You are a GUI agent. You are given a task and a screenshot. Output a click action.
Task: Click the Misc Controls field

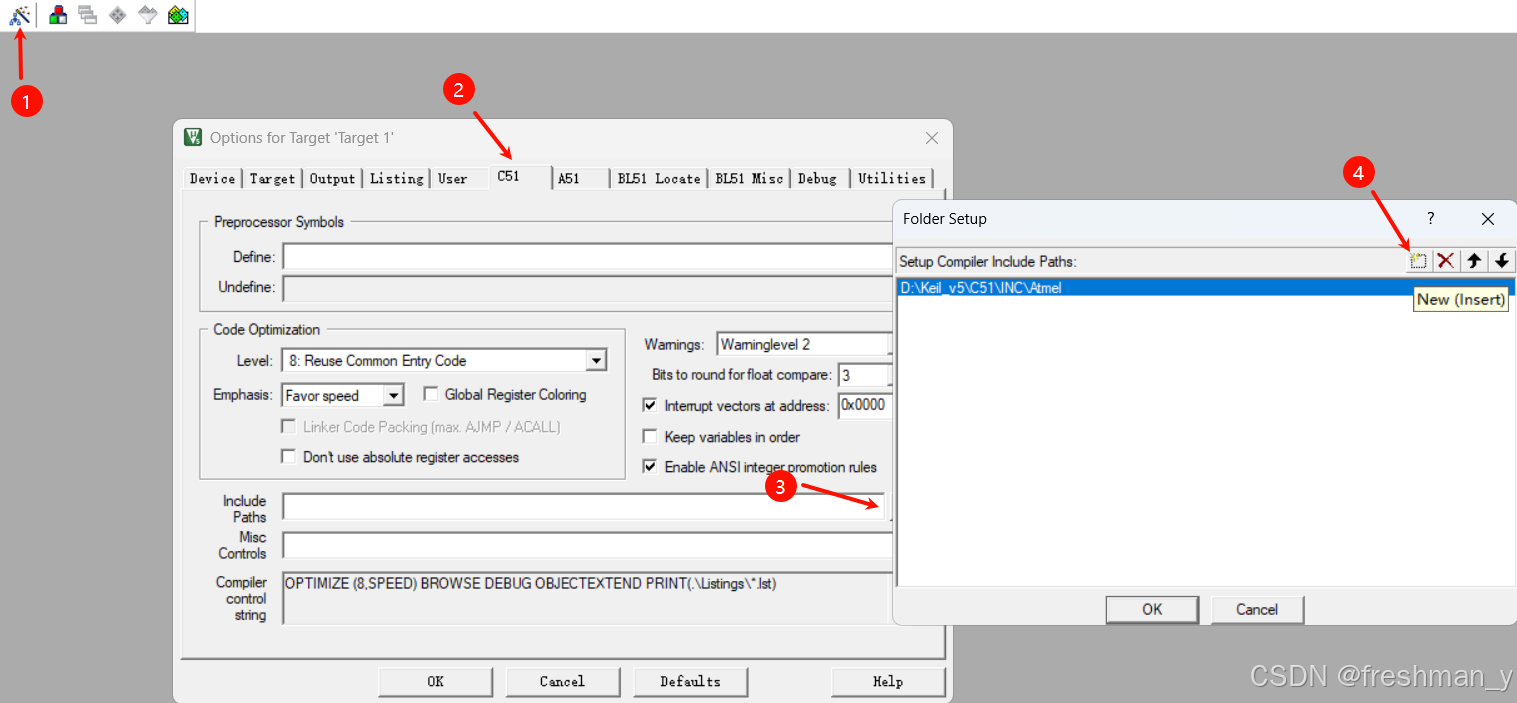click(x=587, y=544)
